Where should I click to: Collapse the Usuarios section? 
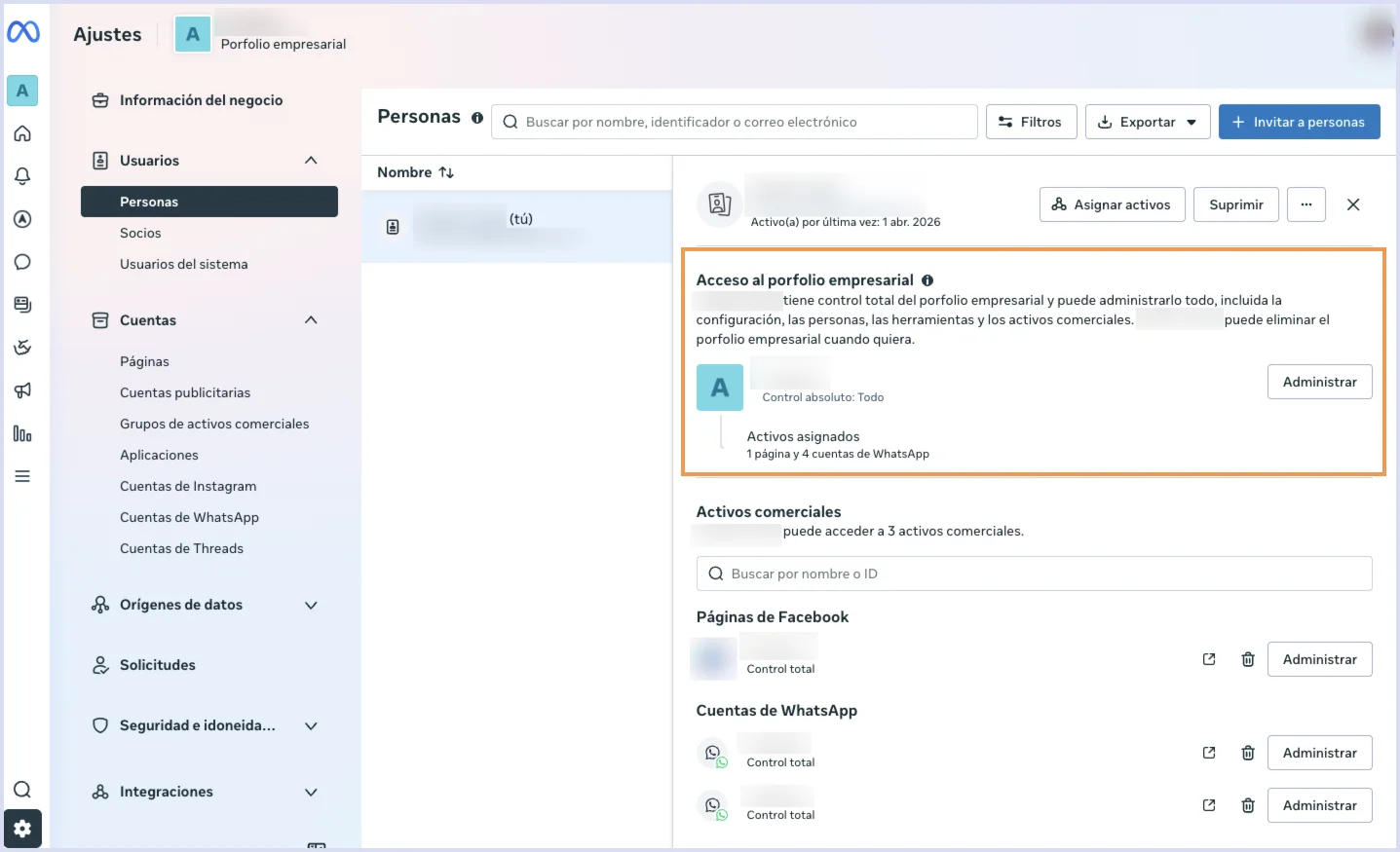point(311,161)
